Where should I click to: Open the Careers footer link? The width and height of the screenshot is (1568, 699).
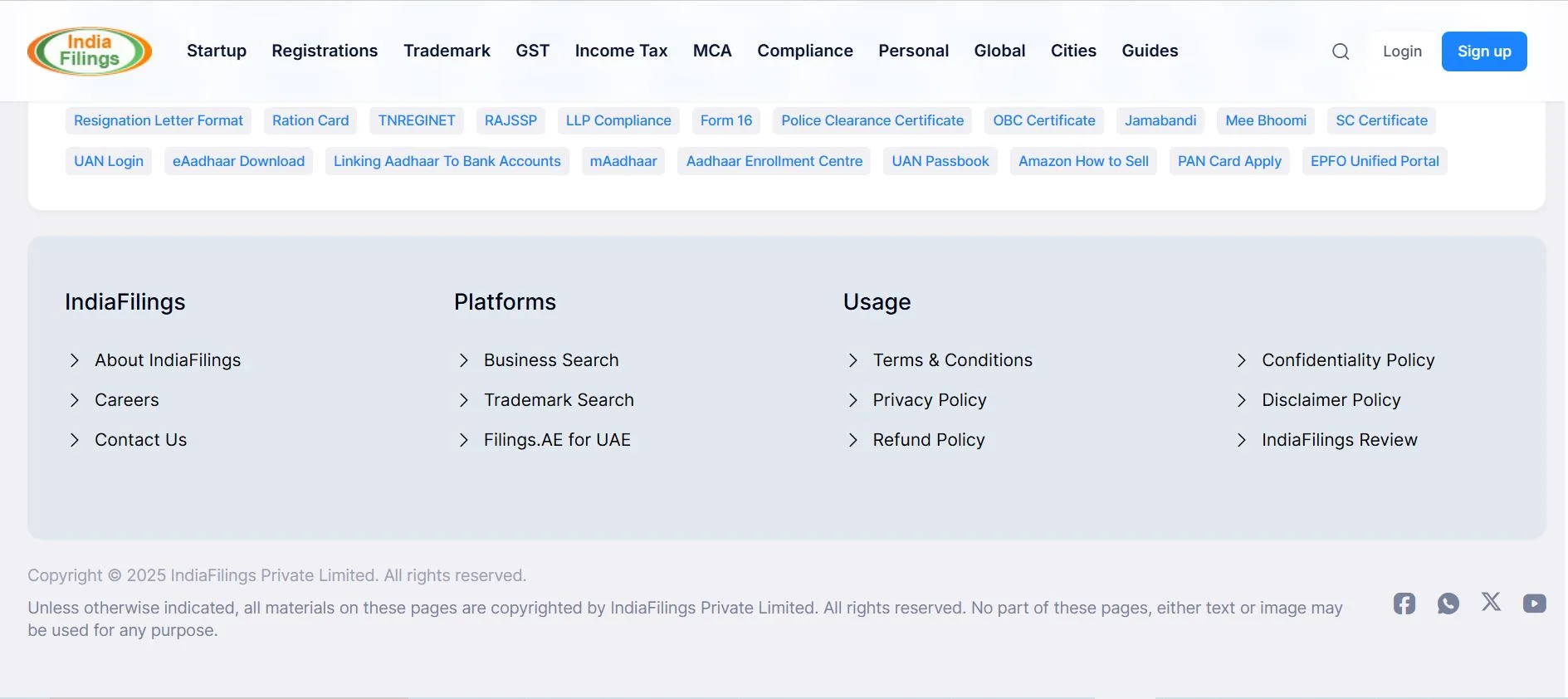pyautogui.click(x=126, y=400)
